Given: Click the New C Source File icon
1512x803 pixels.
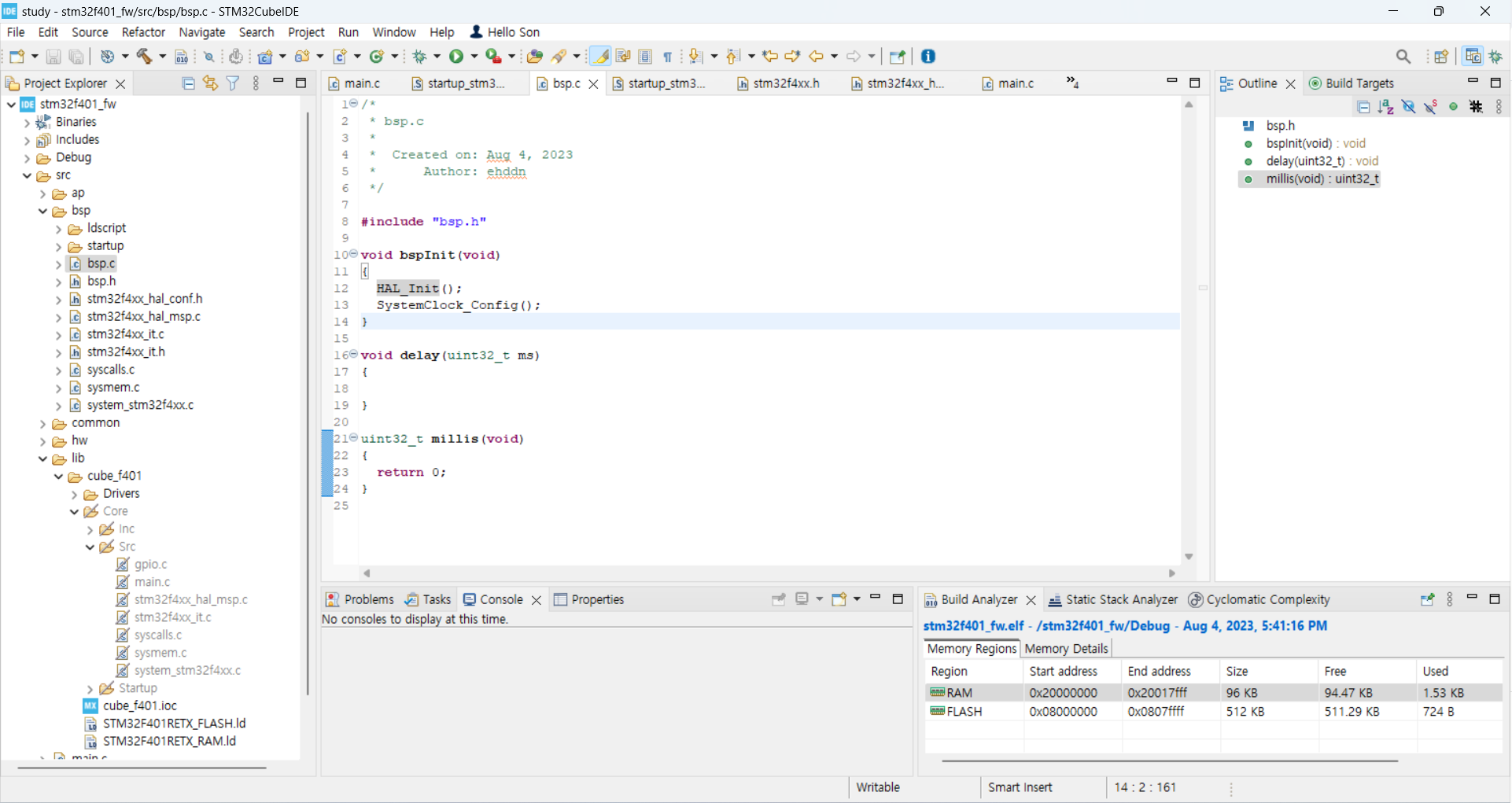Looking at the screenshot, I should click(340, 57).
